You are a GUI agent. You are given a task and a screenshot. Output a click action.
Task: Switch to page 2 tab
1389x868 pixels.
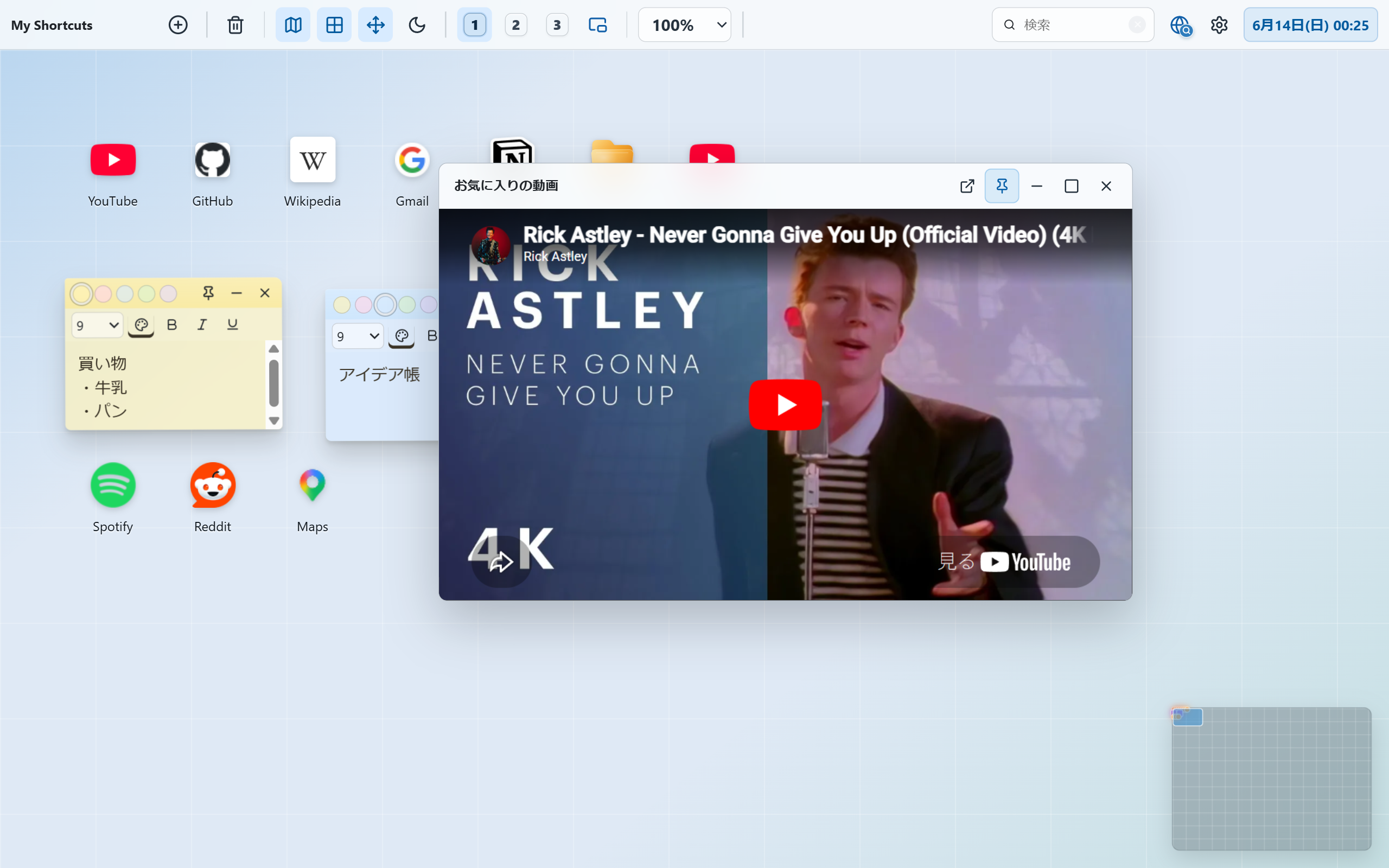pyautogui.click(x=515, y=25)
